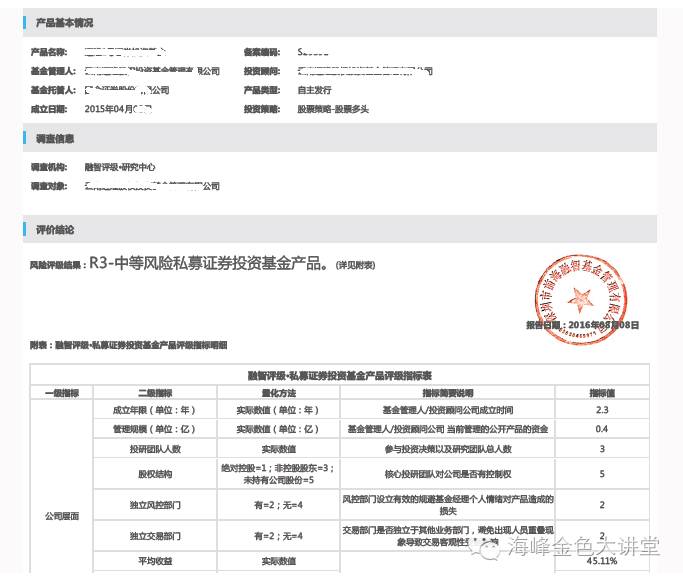Click '实际数值' in the 投研团队人数 row
The width and height of the screenshot is (683, 580).
point(278,449)
